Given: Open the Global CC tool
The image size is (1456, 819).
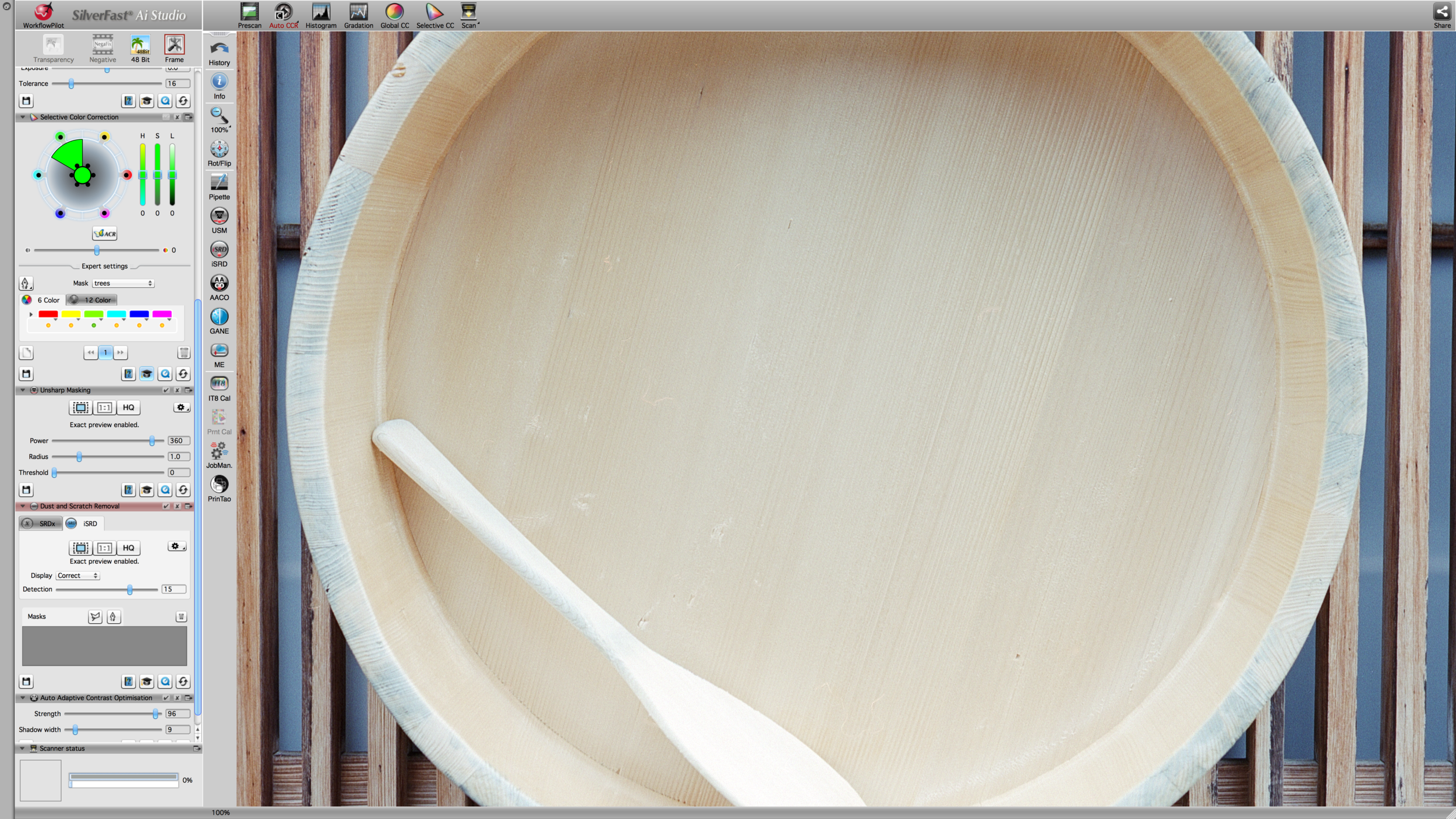Looking at the screenshot, I should (x=394, y=15).
